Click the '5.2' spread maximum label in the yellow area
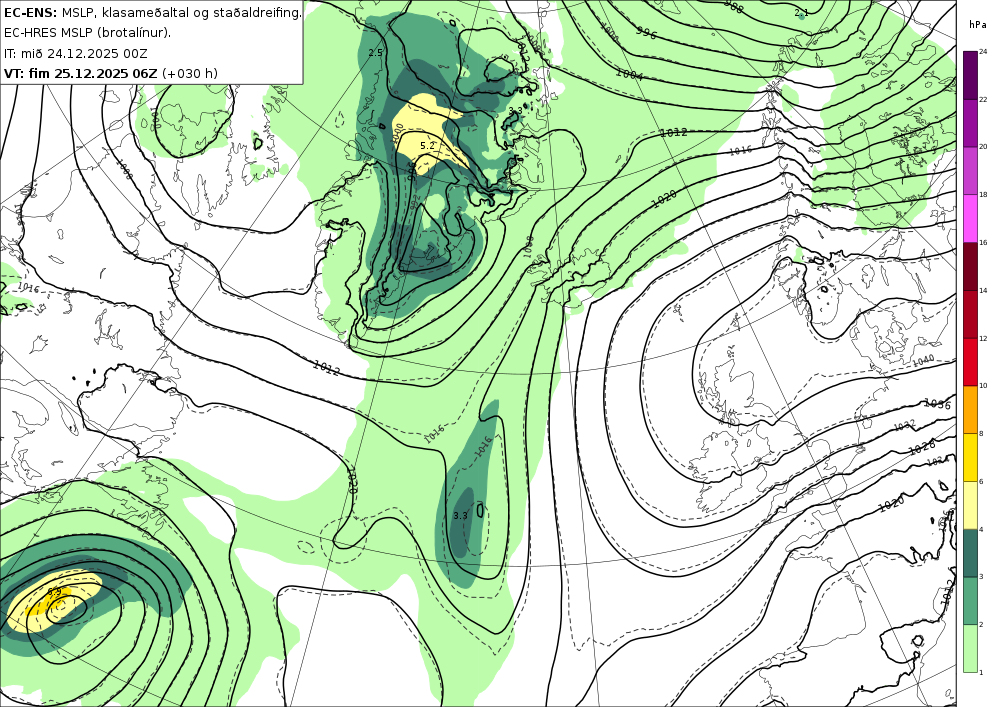The height and width of the screenshot is (707, 1000). coord(427,146)
